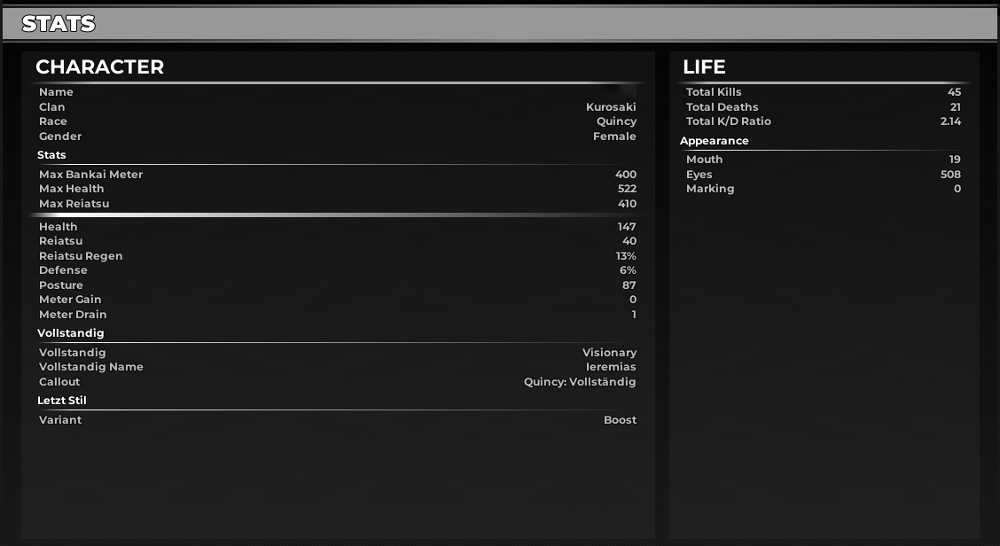Click the Total K/D Ratio label
This screenshot has height=546, width=1000.
point(728,121)
